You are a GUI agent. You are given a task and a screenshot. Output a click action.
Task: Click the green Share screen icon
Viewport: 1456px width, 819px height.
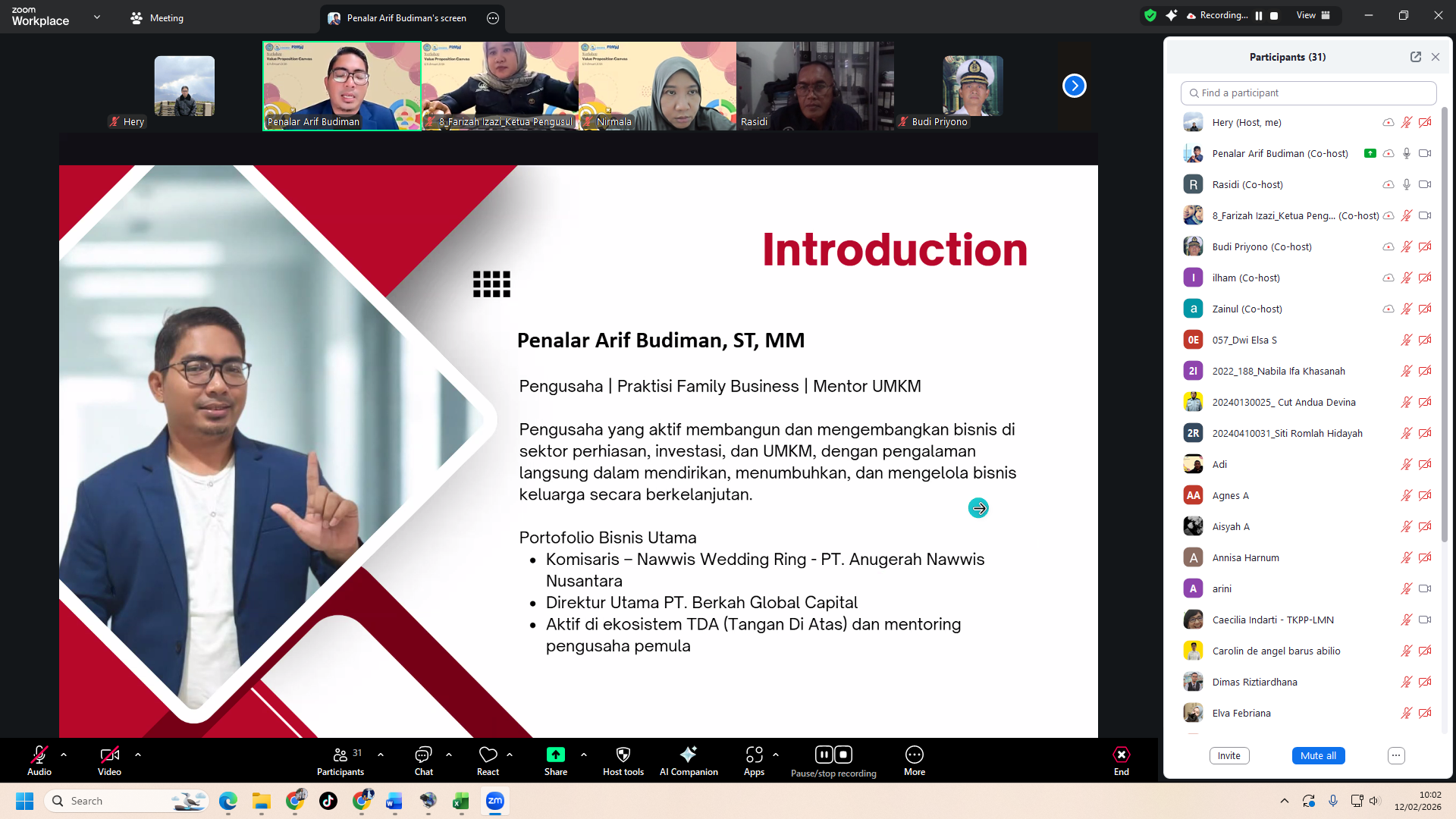point(555,755)
